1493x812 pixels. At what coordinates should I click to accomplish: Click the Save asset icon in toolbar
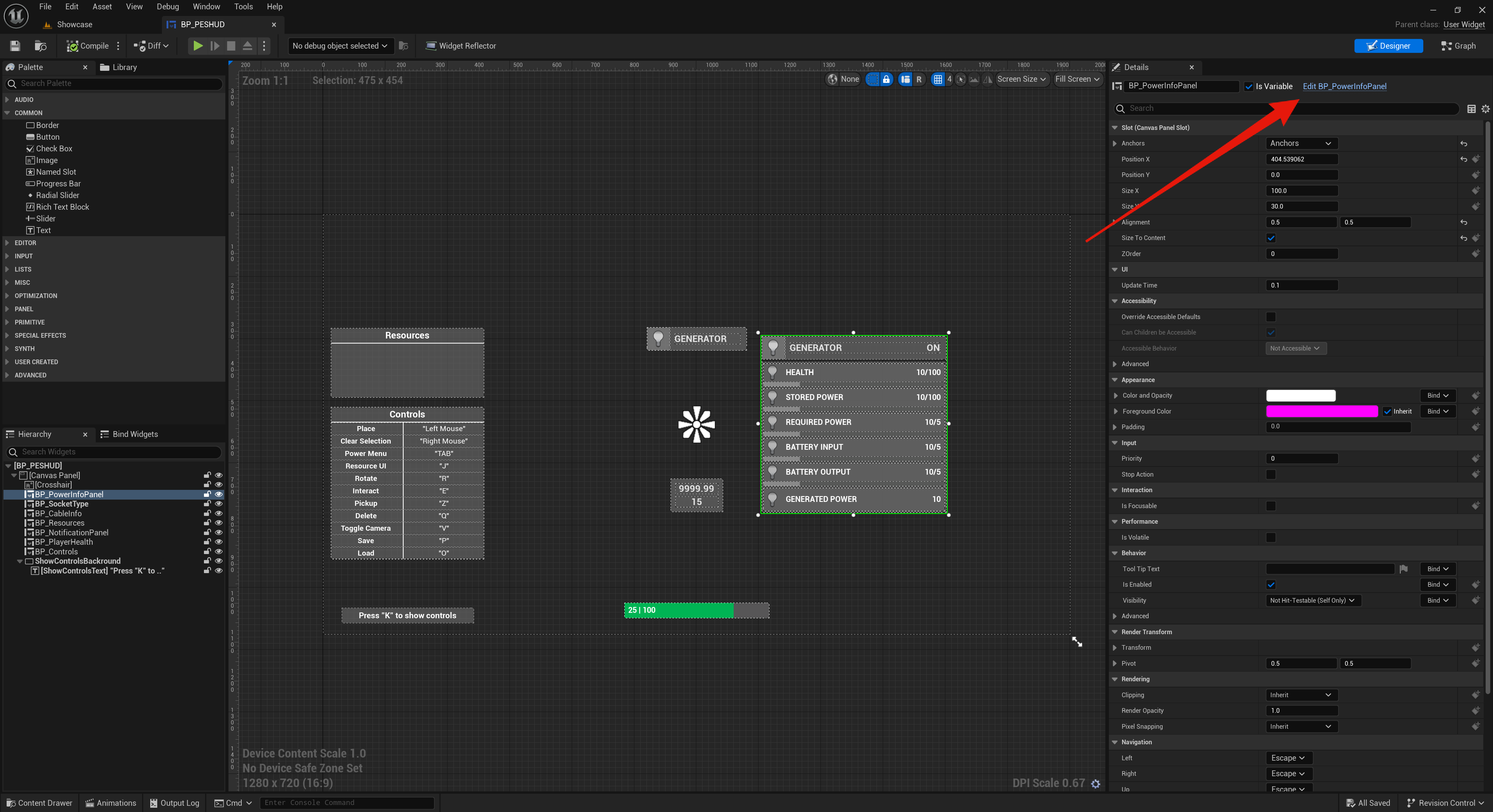click(x=15, y=46)
